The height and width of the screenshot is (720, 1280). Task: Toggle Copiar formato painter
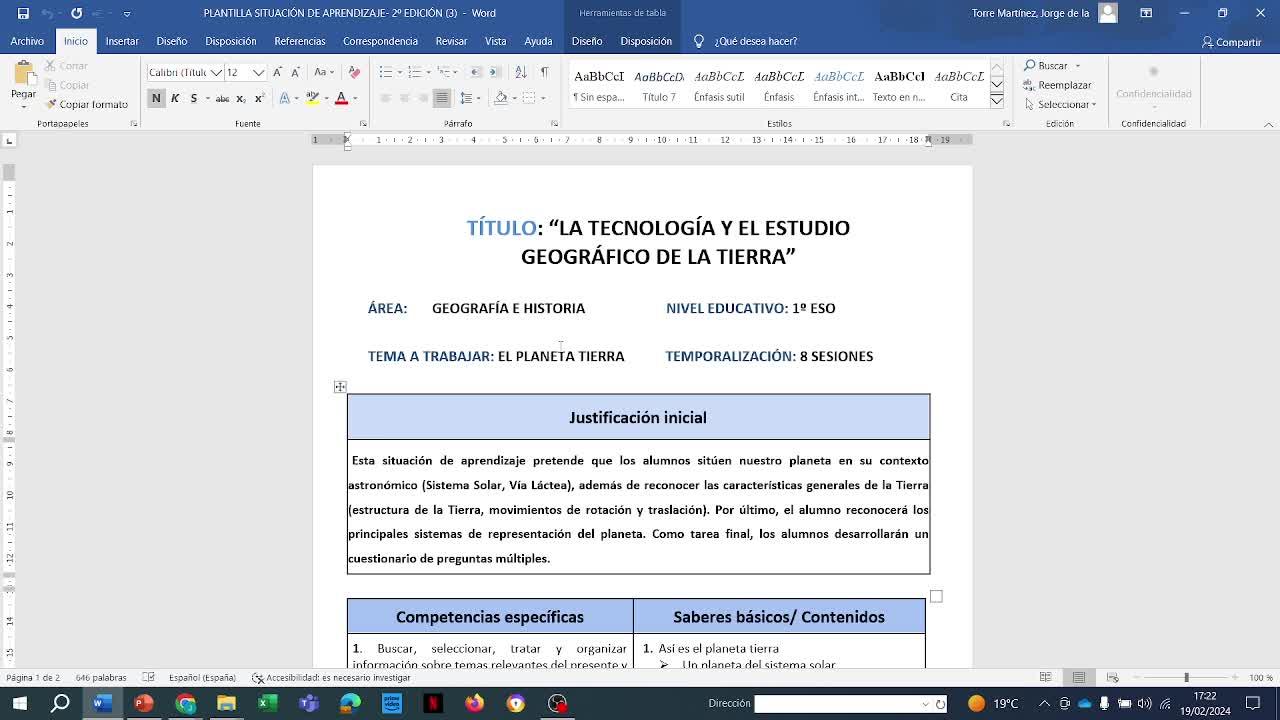click(x=86, y=104)
